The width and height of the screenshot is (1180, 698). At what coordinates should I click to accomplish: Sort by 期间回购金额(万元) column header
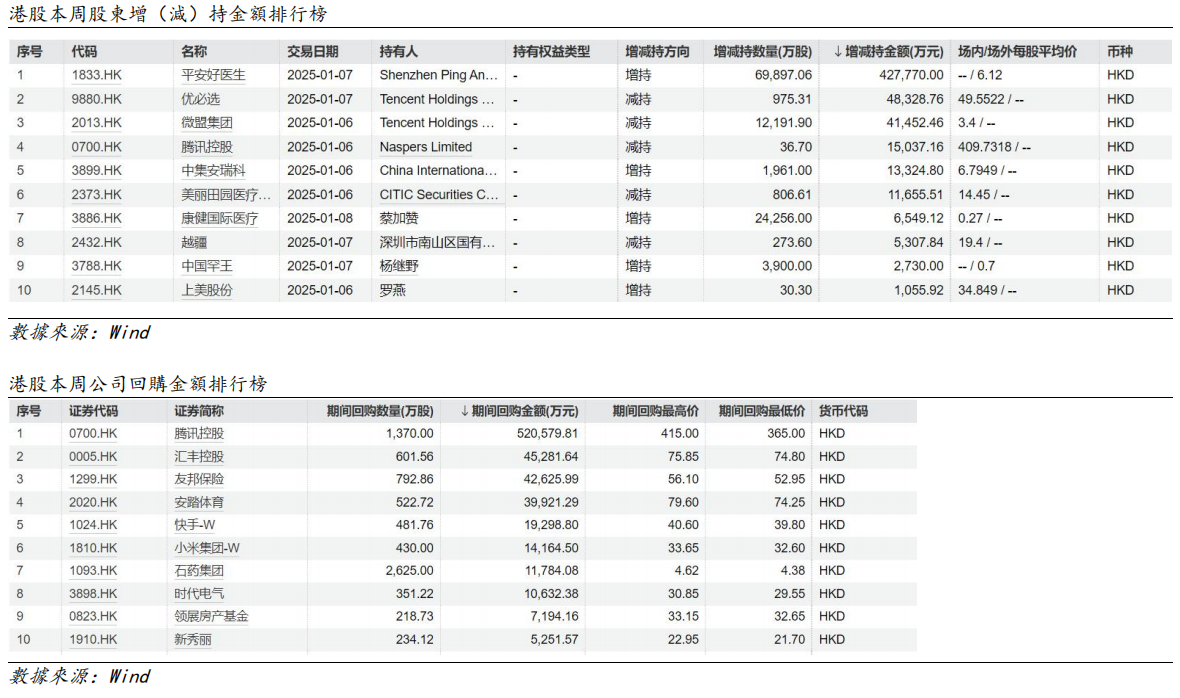tap(519, 411)
